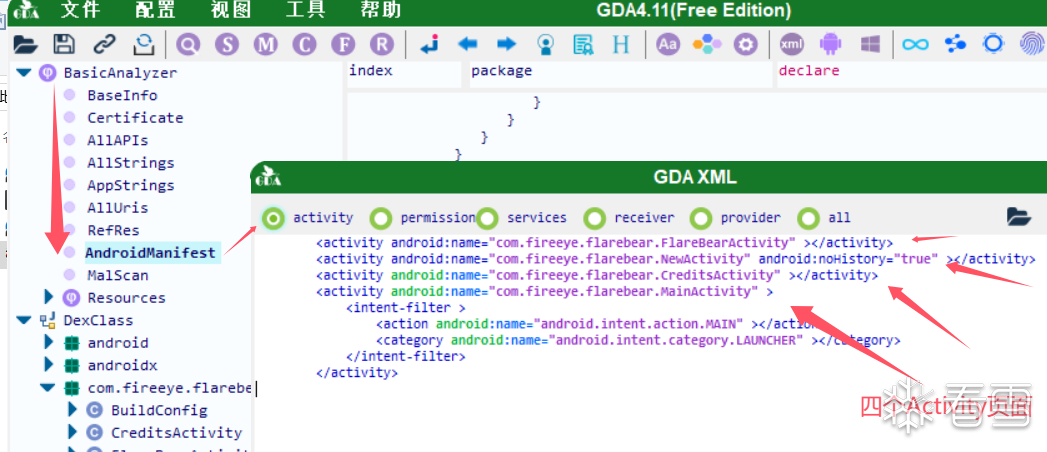Click the android.intent.category.LAUNCHER line
1047x452 pixels.
638,341
